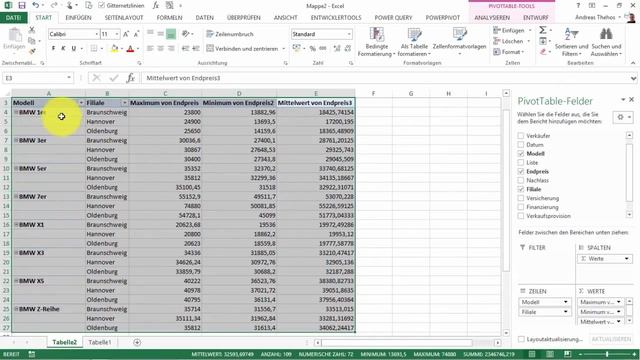
Task: Click the cut scissors icon
Action: click(x=32, y=30)
